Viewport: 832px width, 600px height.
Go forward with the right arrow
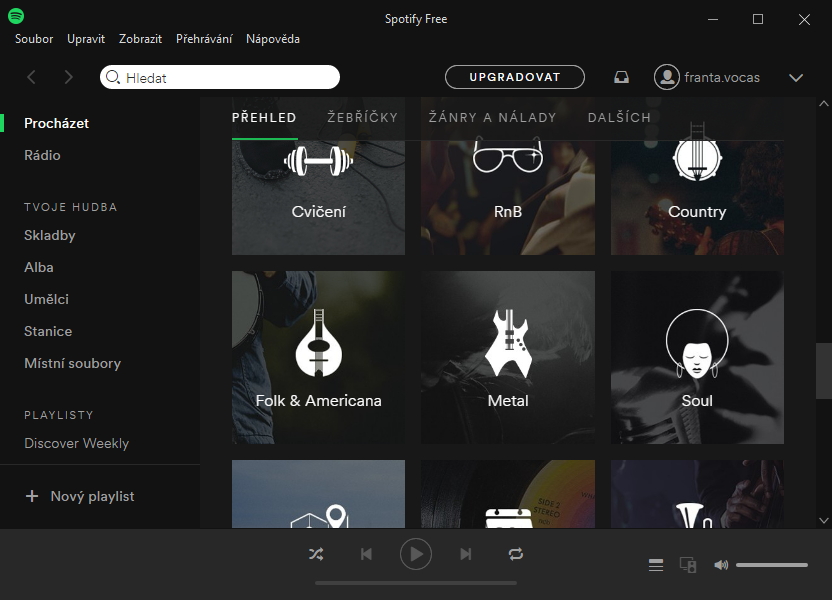point(68,77)
